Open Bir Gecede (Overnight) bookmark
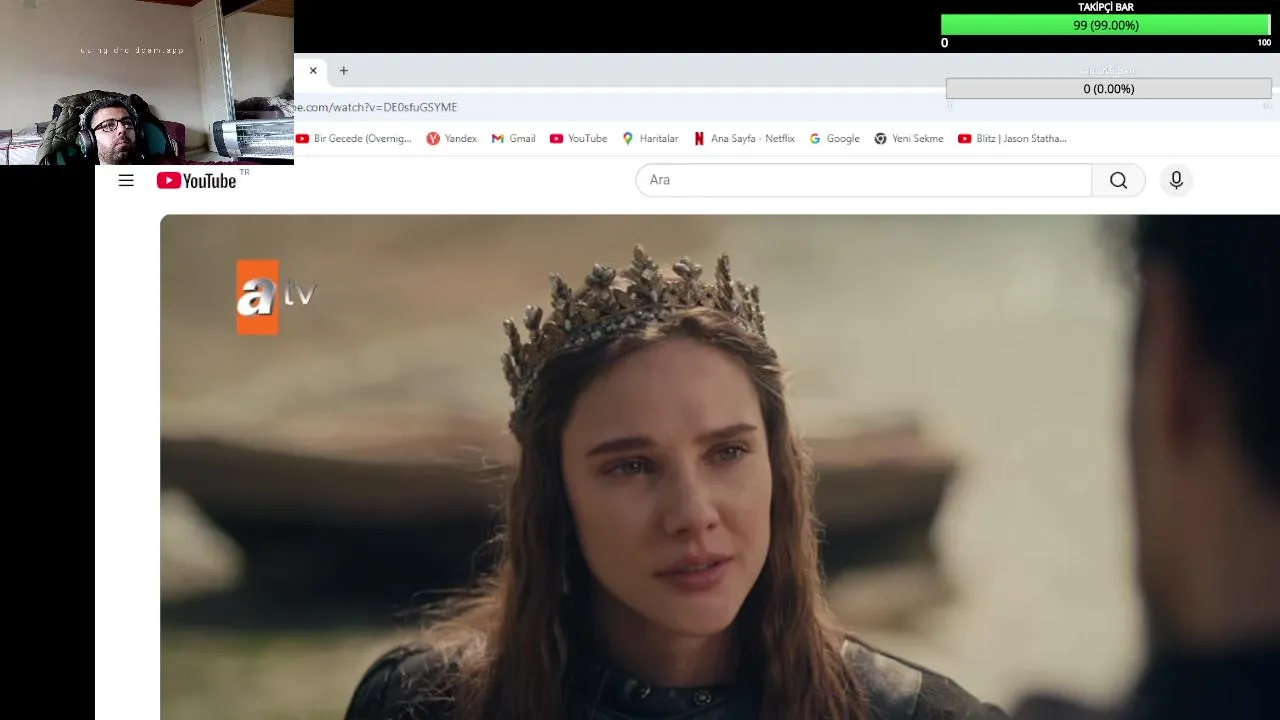The width and height of the screenshot is (1280, 720). tap(354, 139)
